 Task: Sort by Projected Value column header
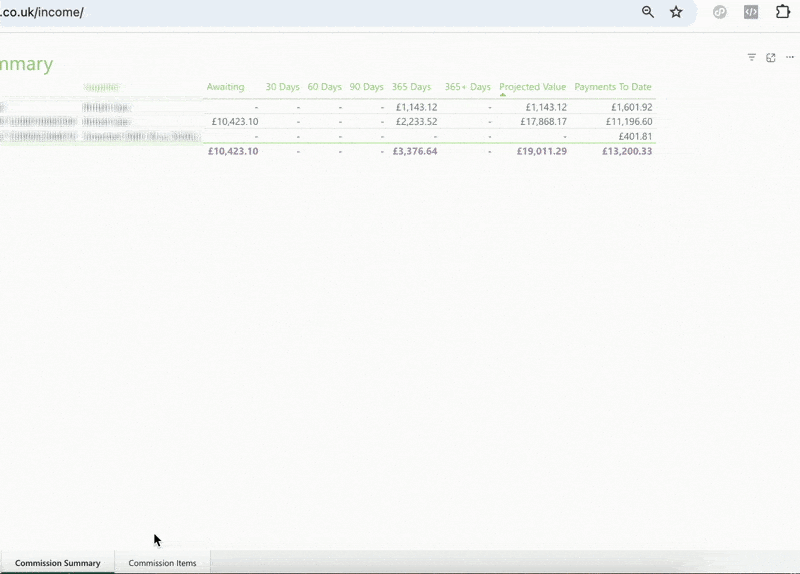tap(532, 87)
